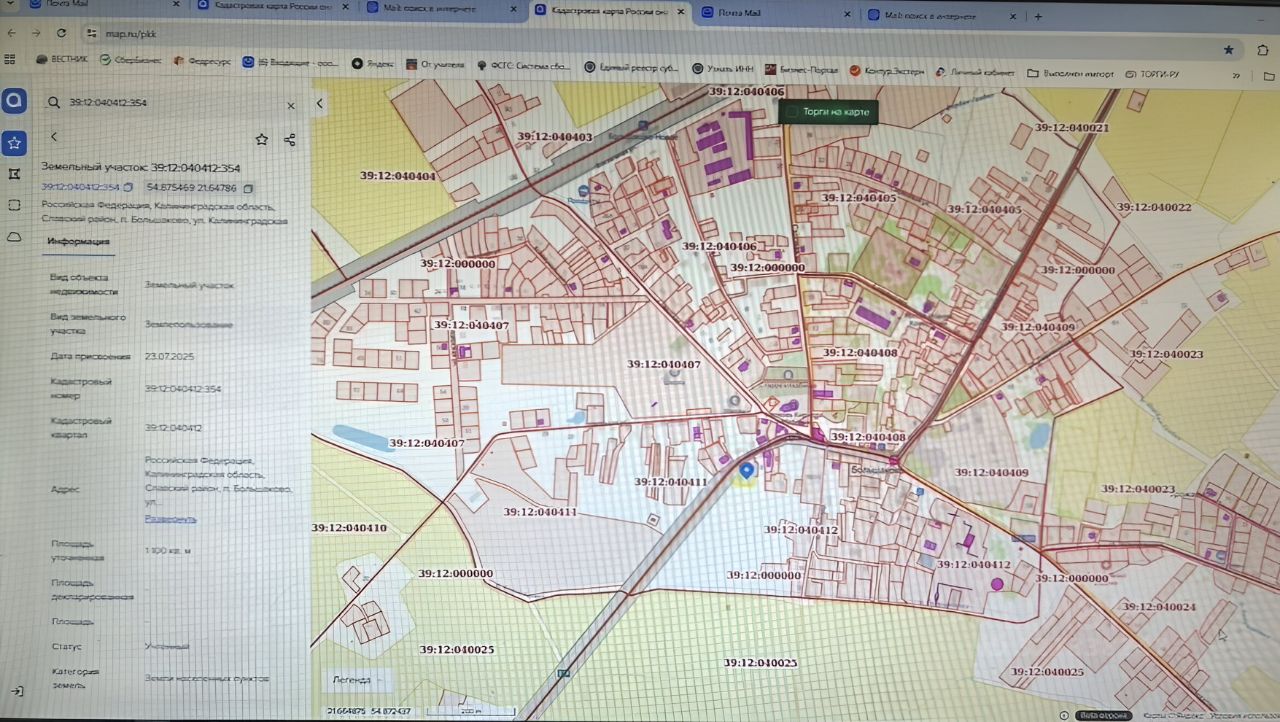Open the Выполнен импорт bookmarks folder

(x=1069, y=73)
